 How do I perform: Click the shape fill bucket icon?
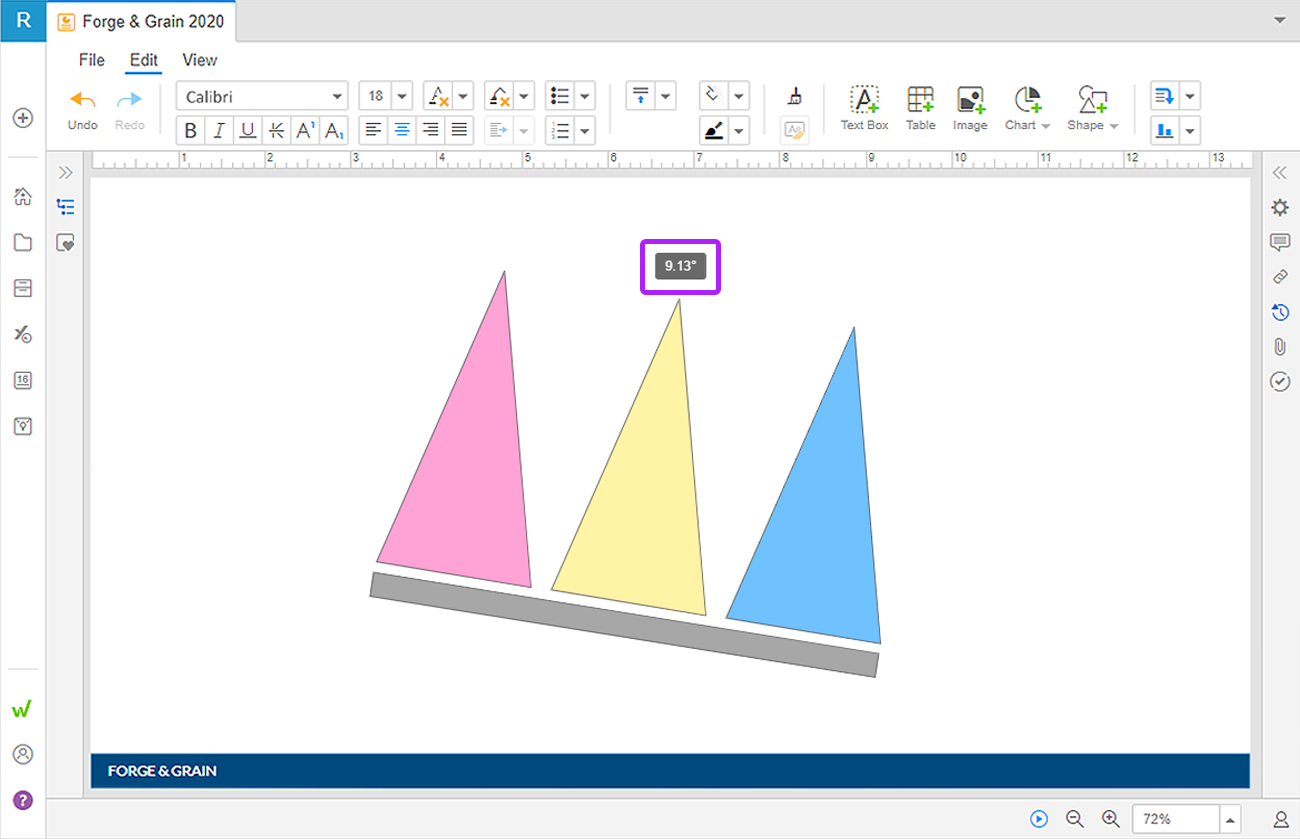point(713,96)
